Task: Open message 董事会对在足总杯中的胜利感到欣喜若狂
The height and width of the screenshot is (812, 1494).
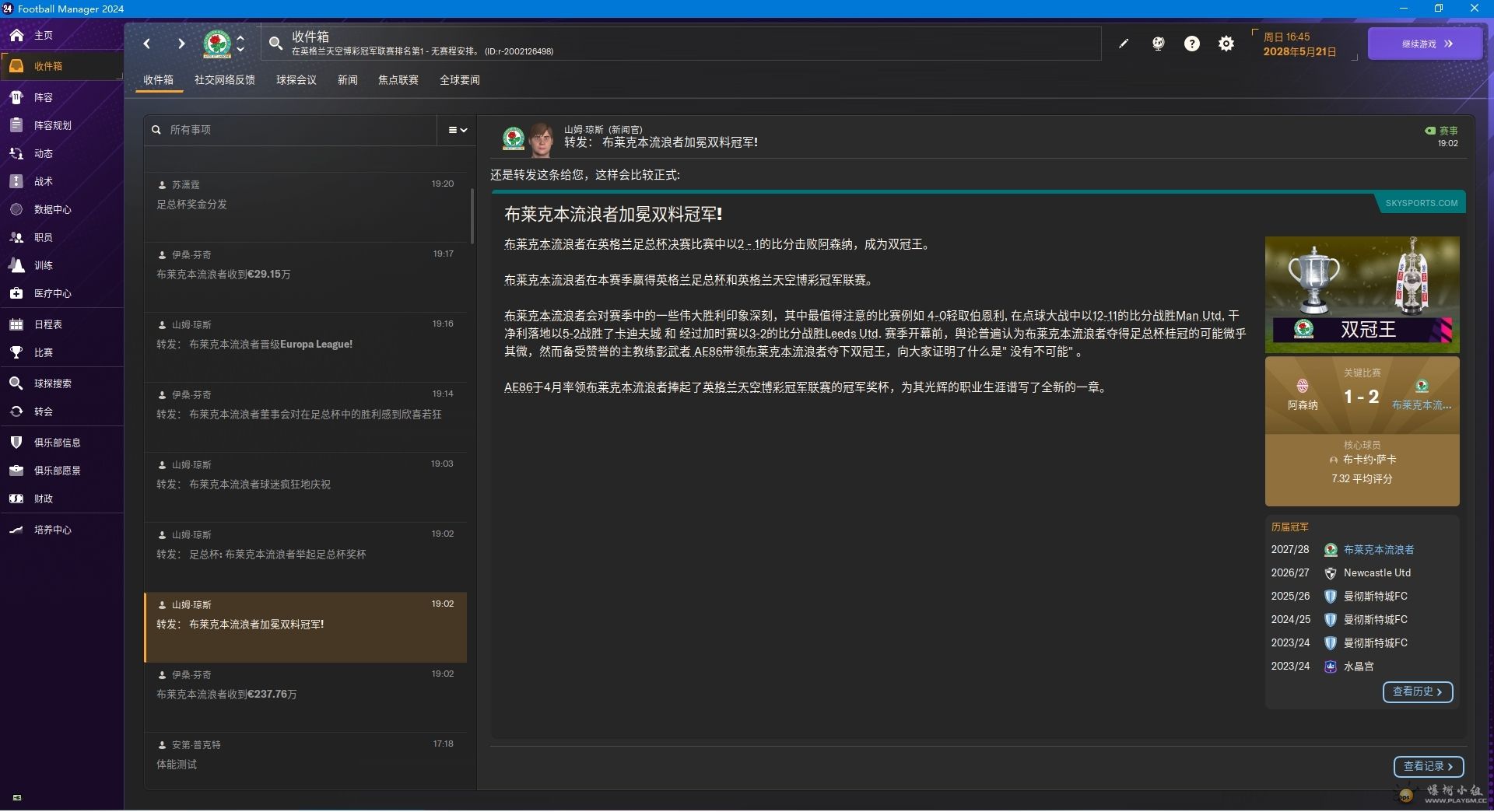Action: coord(306,416)
